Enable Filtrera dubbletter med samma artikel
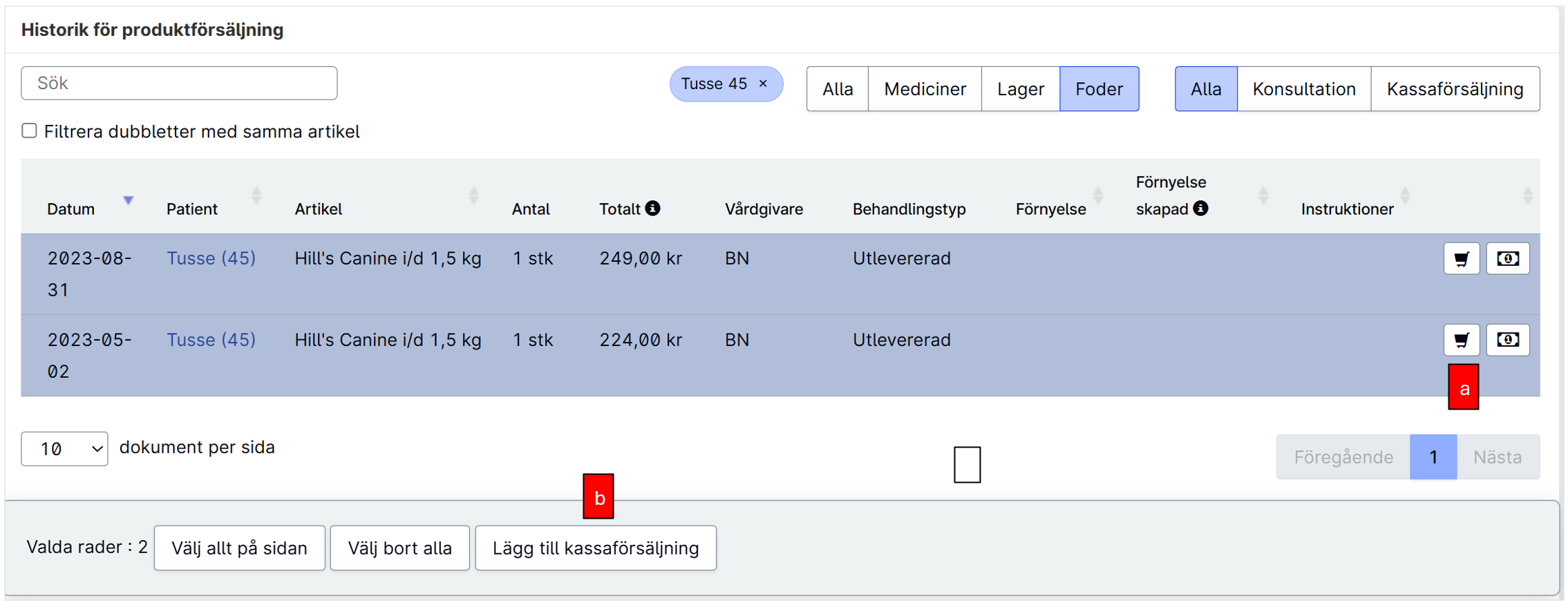 pyautogui.click(x=29, y=131)
